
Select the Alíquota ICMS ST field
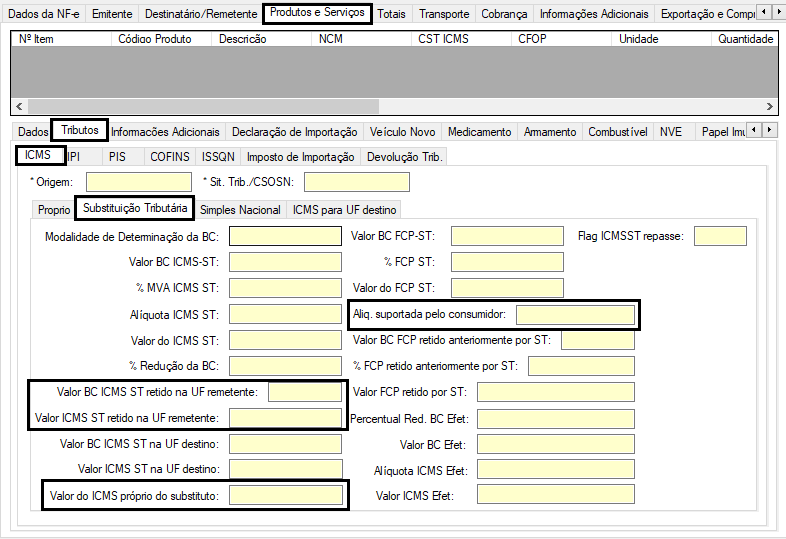pos(285,315)
